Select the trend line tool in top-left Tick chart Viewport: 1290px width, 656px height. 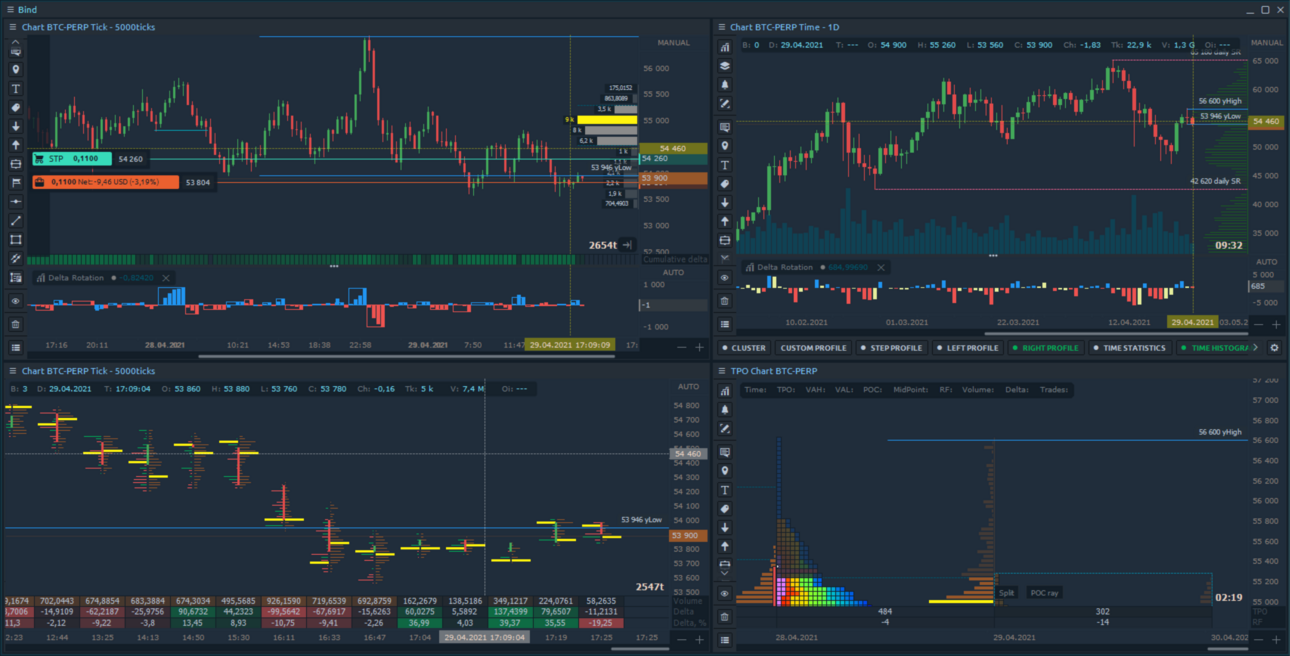pyautogui.click(x=15, y=221)
